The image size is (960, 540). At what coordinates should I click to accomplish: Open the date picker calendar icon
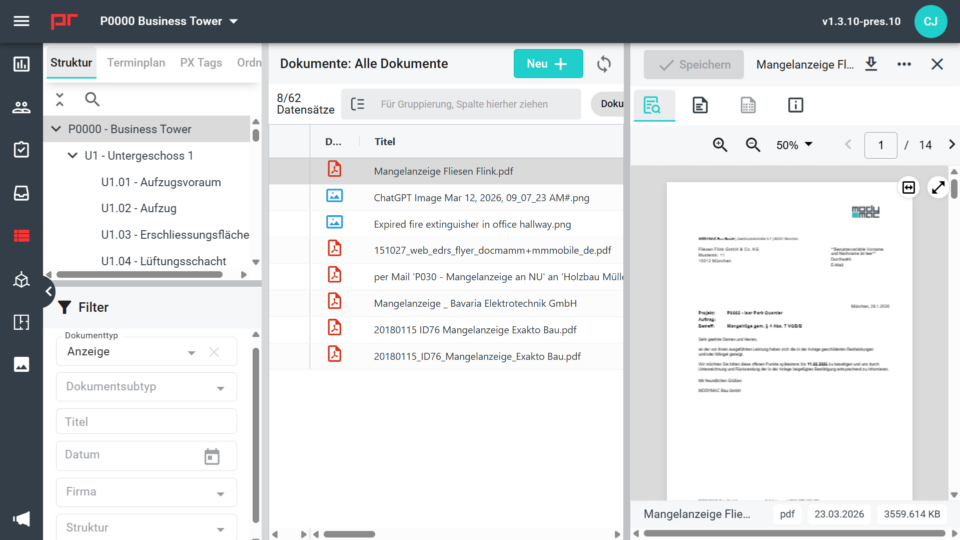[x=212, y=456]
